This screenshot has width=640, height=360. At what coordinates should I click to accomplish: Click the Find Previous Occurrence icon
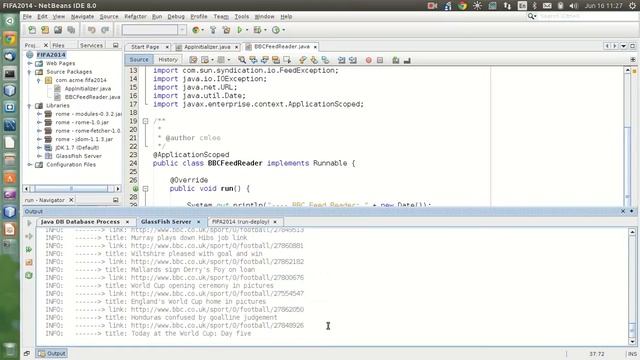[253, 60]
